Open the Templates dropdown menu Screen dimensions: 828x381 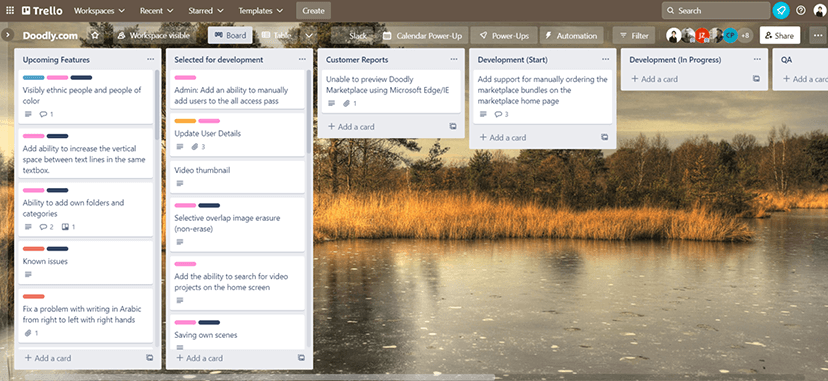(x=260, y=11)
